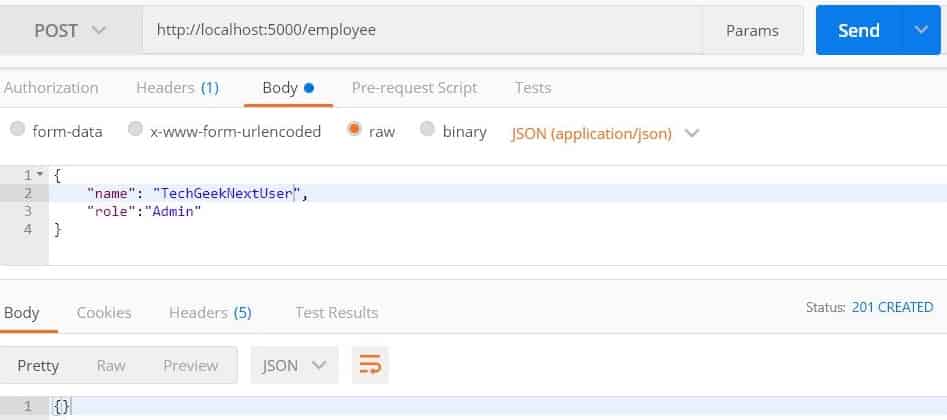Go to the Tests tab
The width and height of the screenshot is (947, 420).
[533, 88]
